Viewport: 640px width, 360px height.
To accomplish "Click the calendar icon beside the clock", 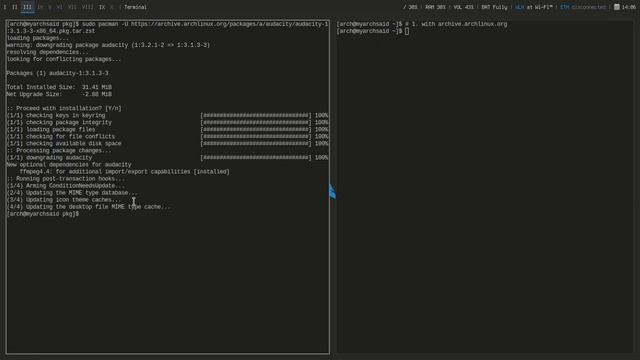I will coord(617,7).
